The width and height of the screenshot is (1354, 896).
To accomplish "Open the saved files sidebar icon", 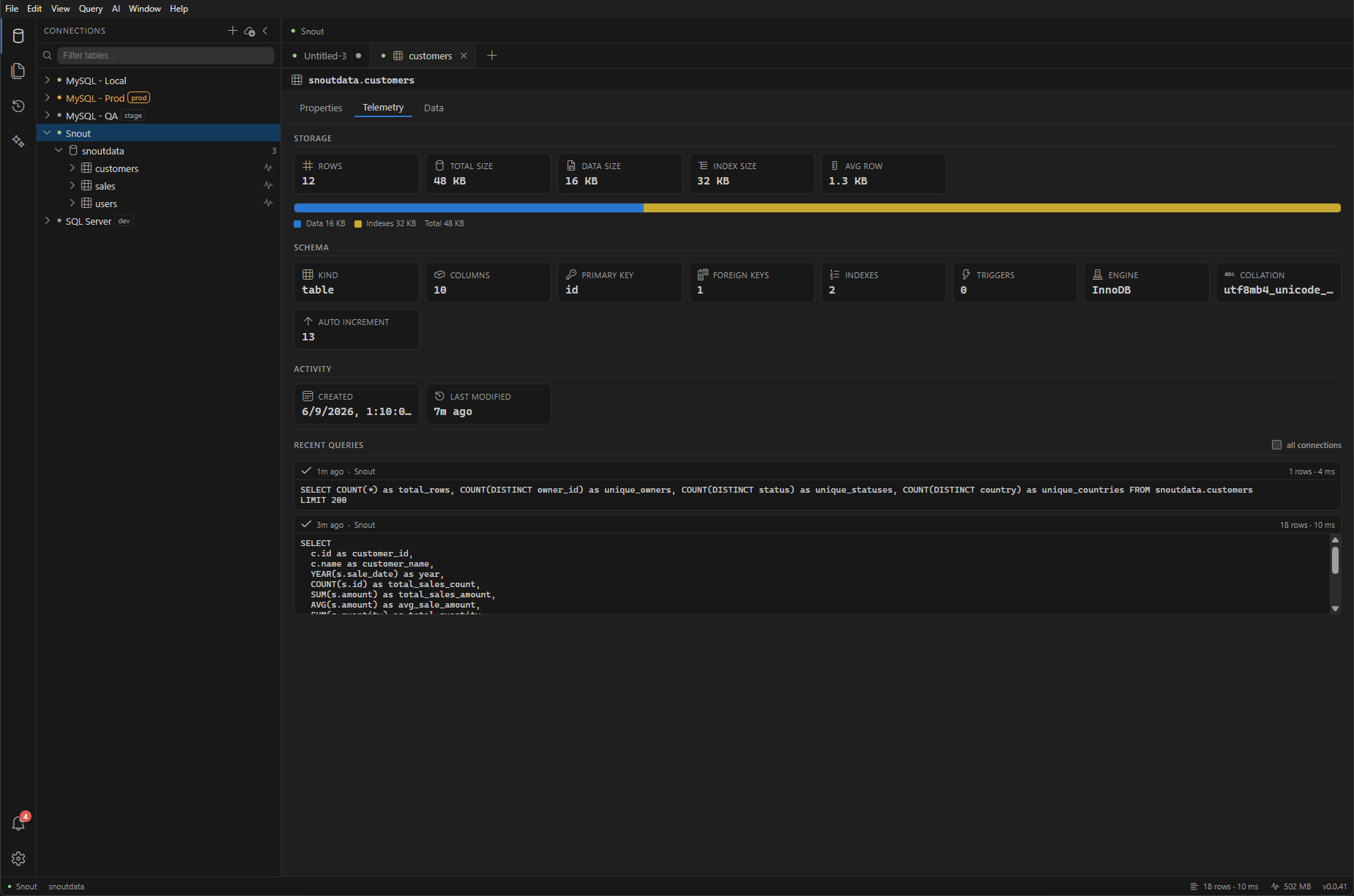I will pos(18,71).
